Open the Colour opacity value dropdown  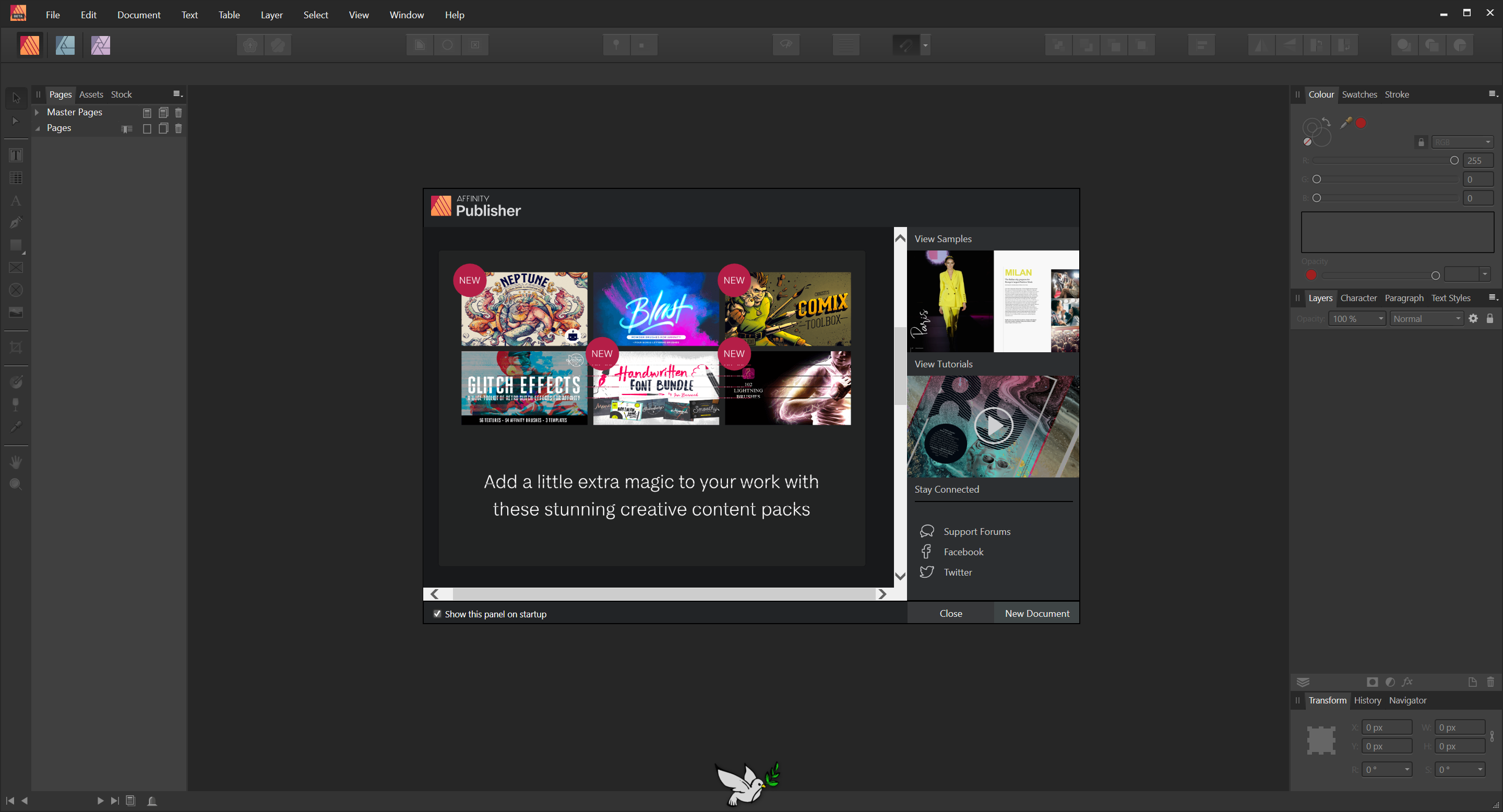[1485, 274]
